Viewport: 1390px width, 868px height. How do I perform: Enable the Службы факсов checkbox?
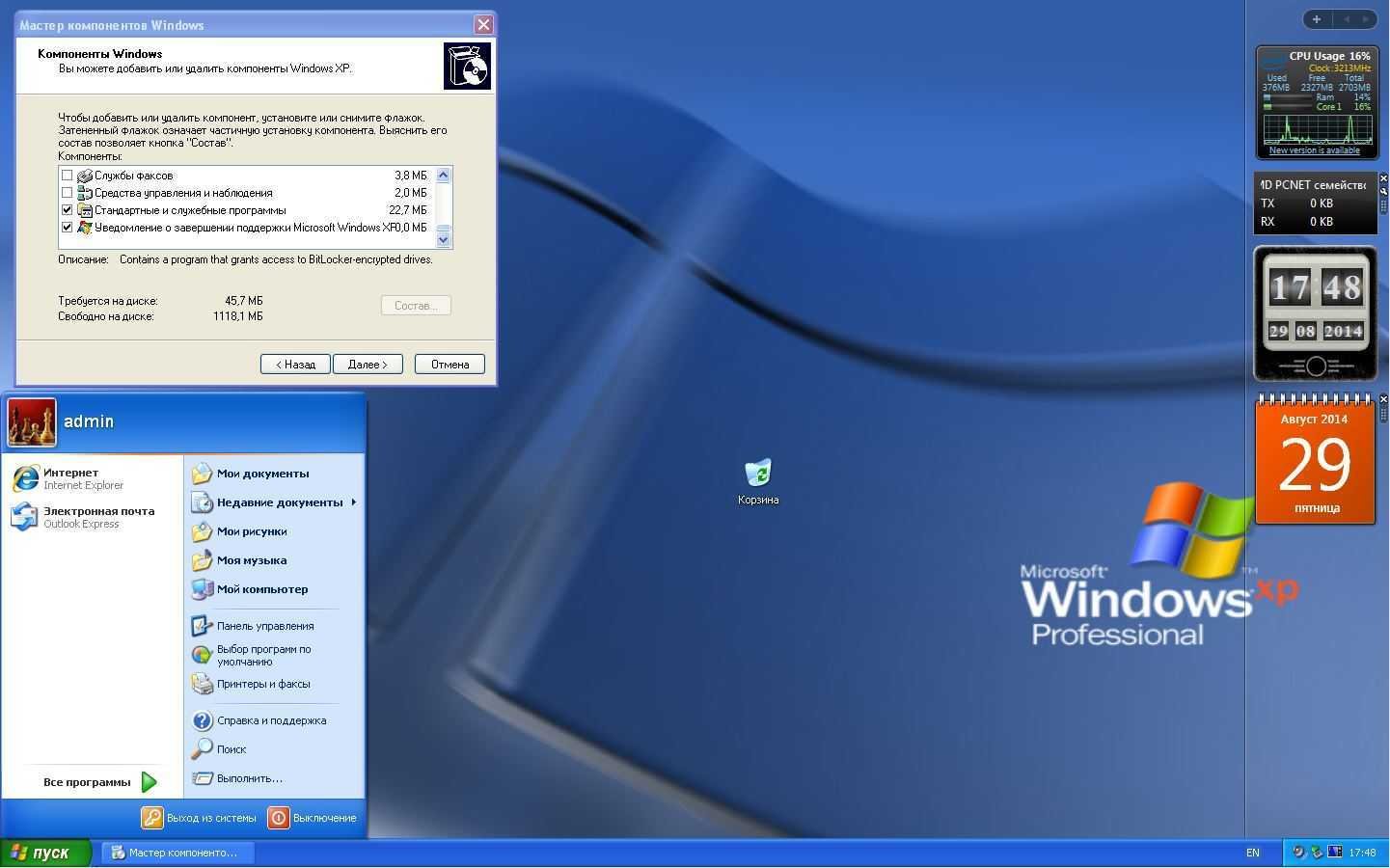(x=67, y=176)
